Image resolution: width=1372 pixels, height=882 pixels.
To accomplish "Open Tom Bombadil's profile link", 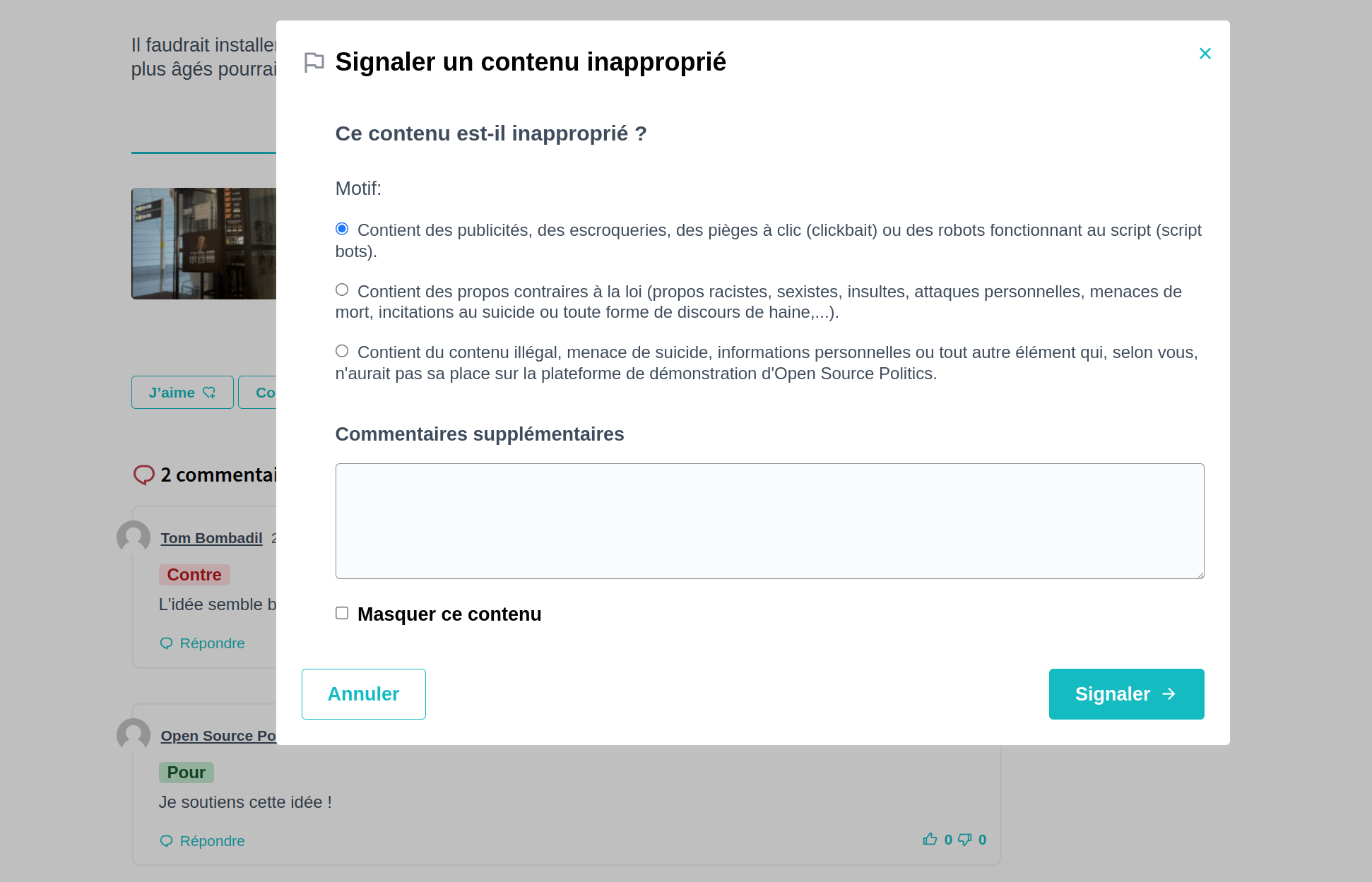I will tap(211, 538).
